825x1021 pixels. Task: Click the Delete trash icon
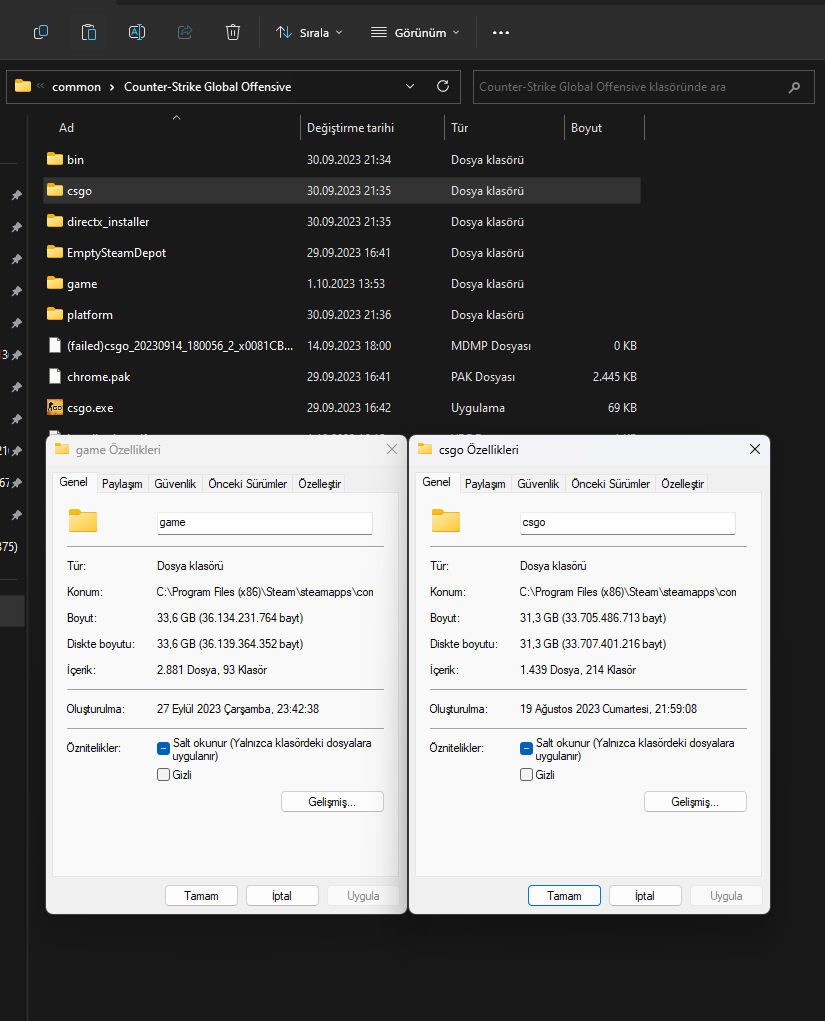(x=232, y=32)
